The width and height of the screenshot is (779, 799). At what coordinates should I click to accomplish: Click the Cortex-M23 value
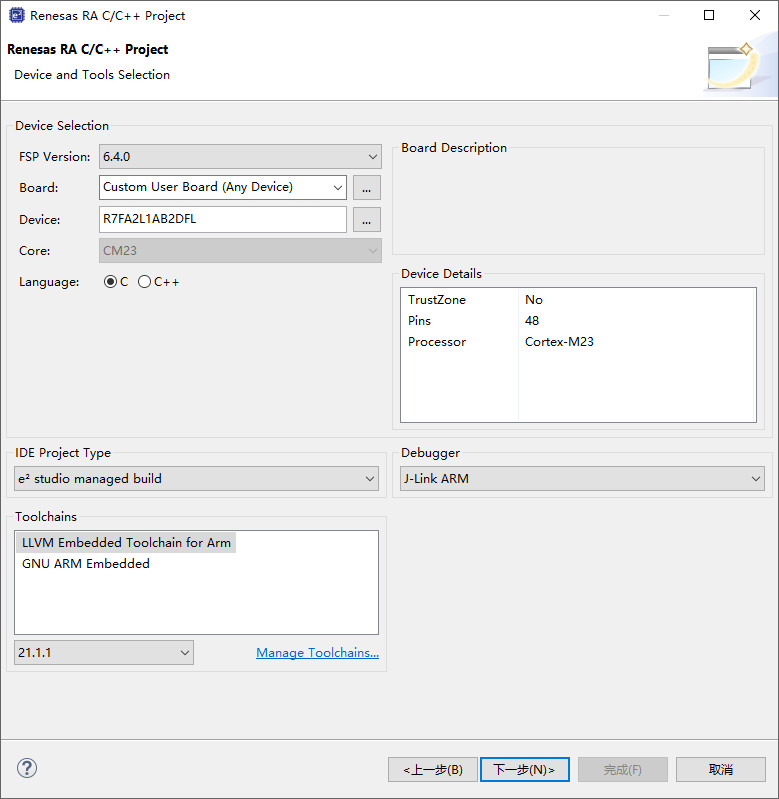click(x=559, y=341)
